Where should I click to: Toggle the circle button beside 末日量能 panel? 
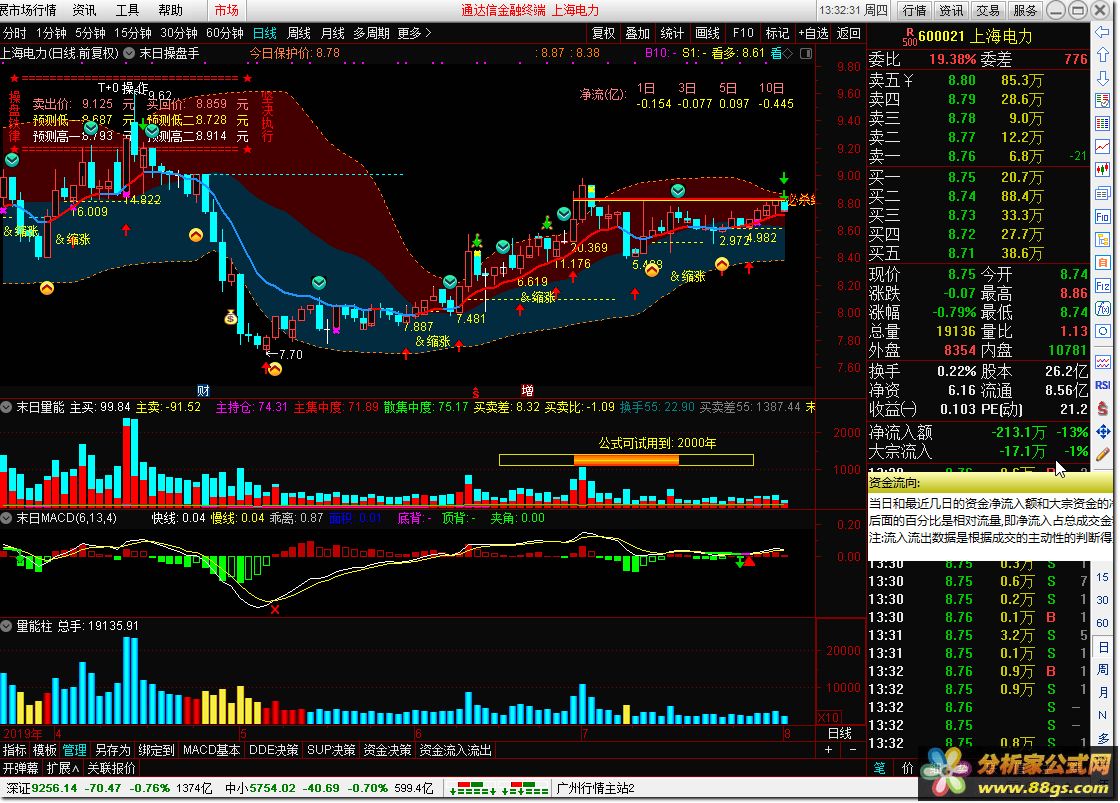point(6,407)
